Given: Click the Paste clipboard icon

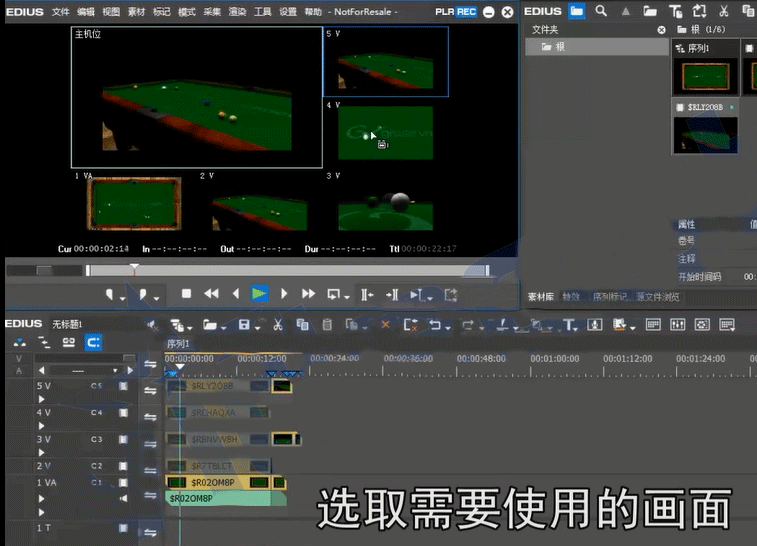Looking at the screenshot, I should click(x=327, y=324).
